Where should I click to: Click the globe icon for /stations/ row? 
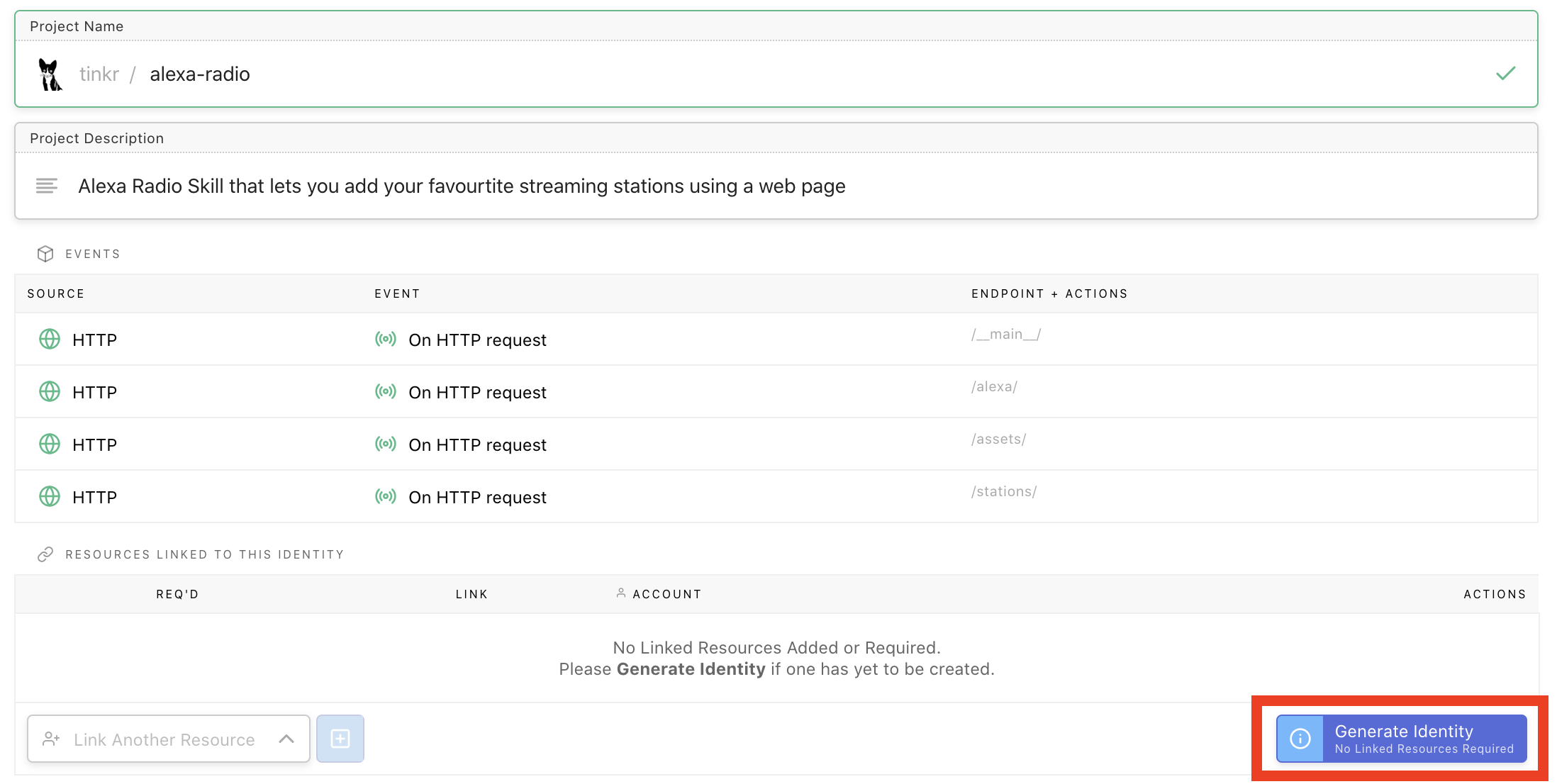[50, 497]
